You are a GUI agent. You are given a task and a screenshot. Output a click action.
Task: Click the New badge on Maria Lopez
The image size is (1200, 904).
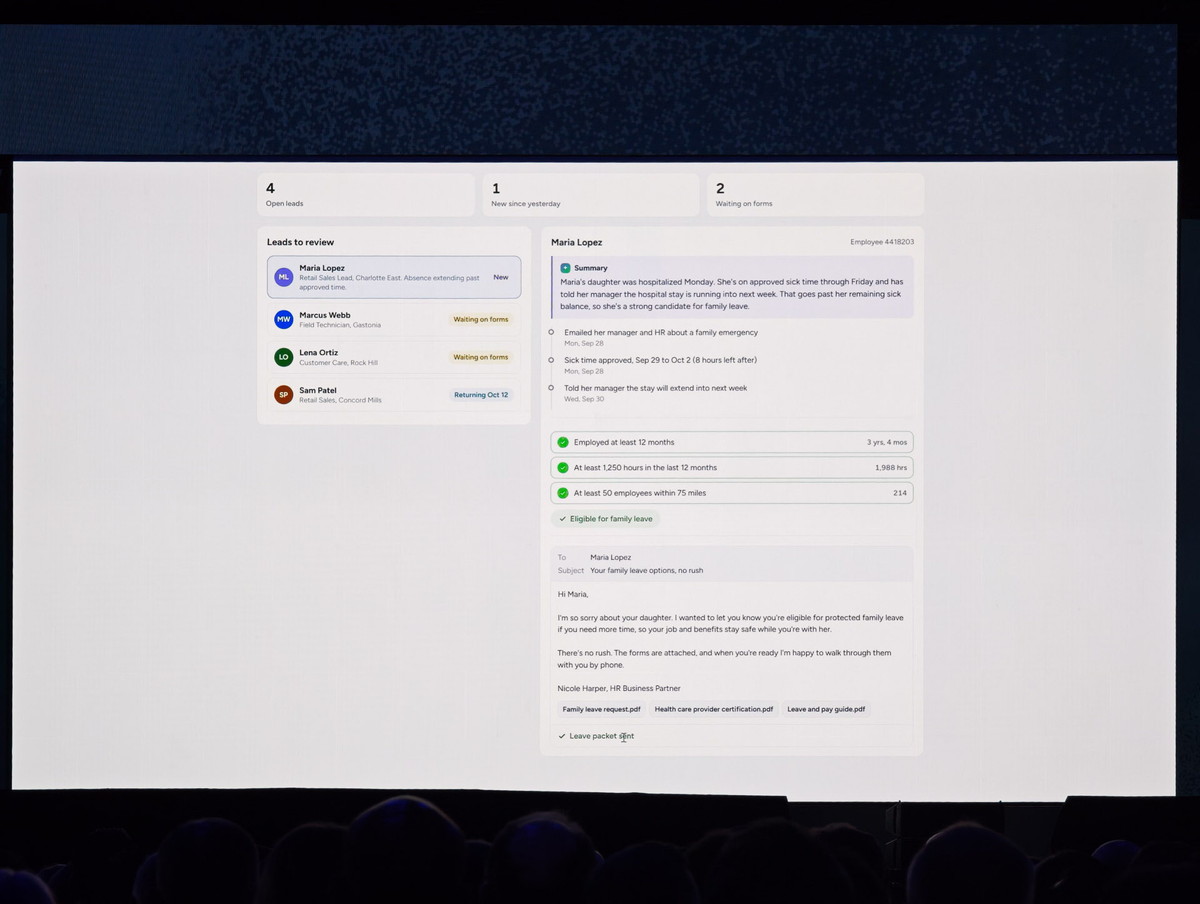coord(501,277)
